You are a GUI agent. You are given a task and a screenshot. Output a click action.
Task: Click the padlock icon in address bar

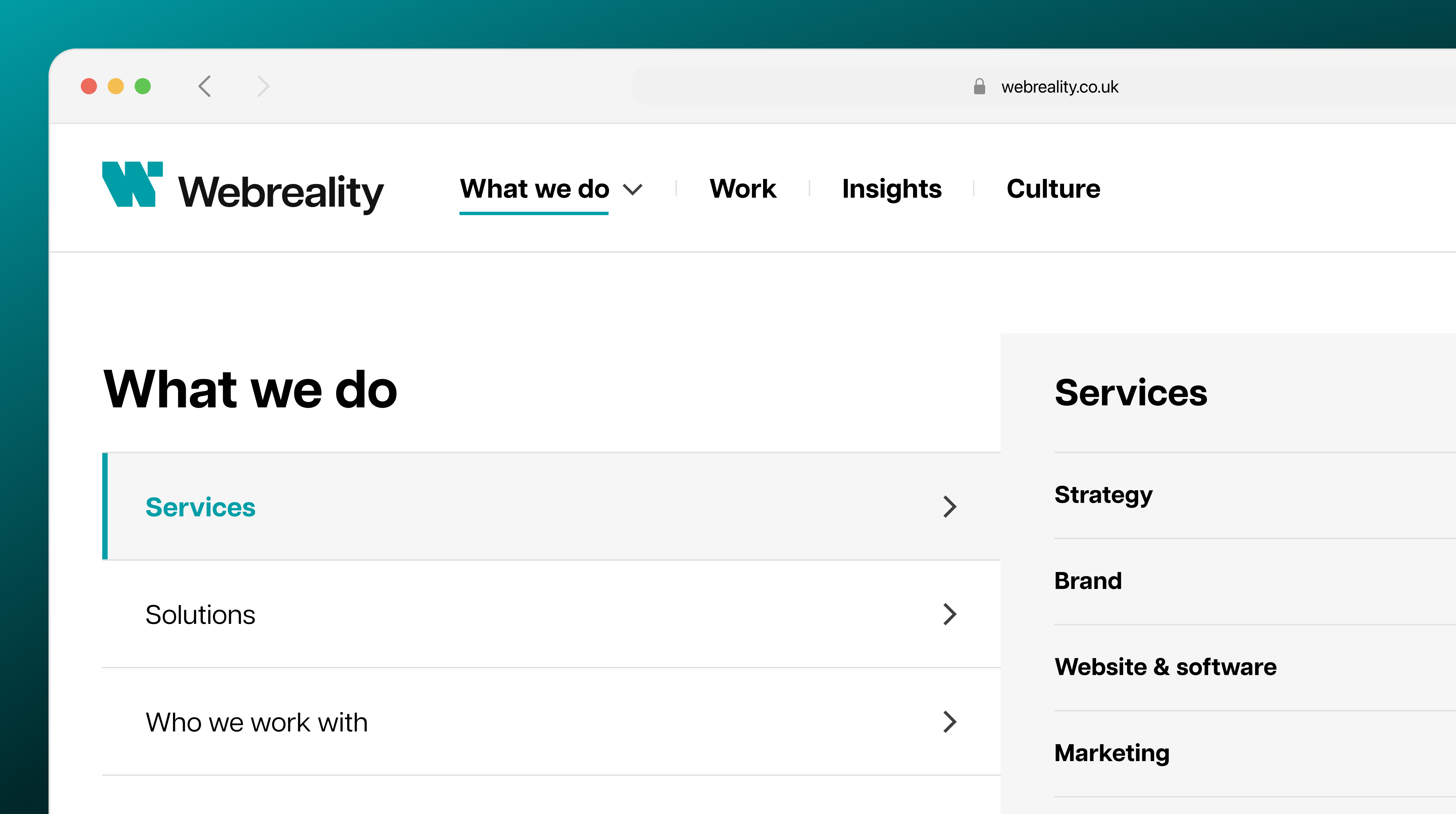point(979,87)
